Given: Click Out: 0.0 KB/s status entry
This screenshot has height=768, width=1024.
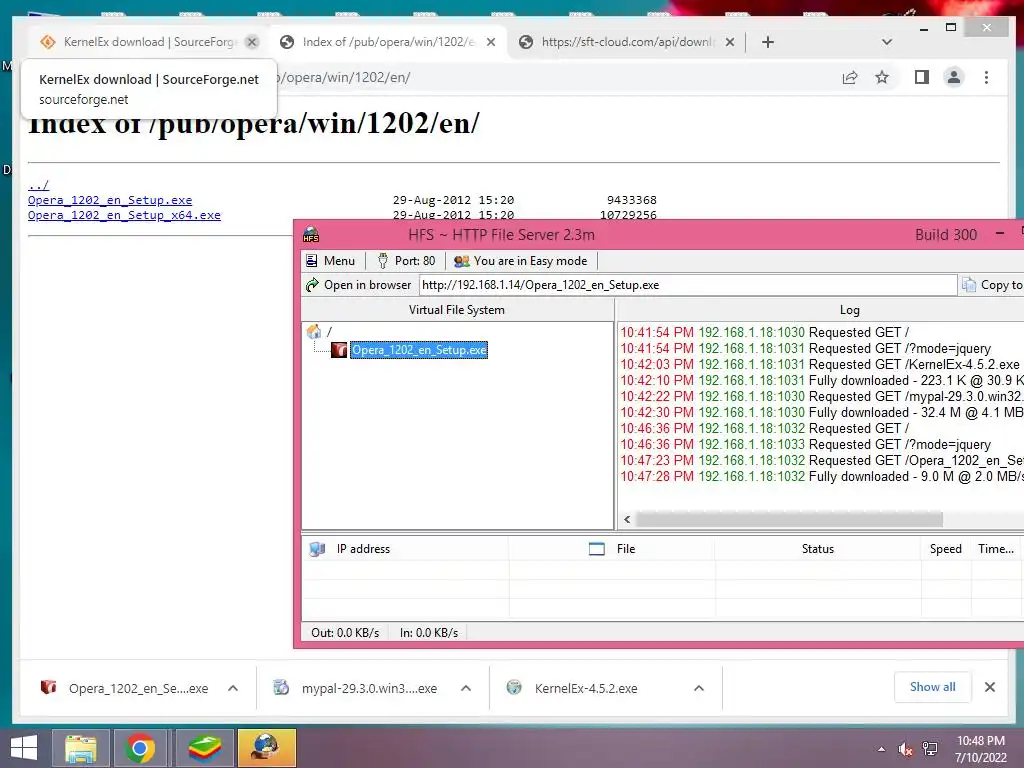Looking at the screenshot, I should (345, 633).
